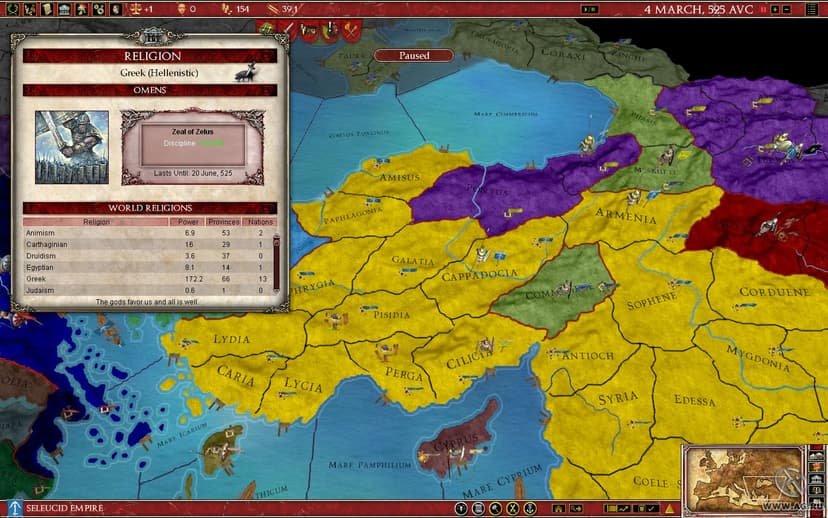Open the chart graph icon in bottom bar
The height and width of the screenshot is (518, 828).
[625, 508]
